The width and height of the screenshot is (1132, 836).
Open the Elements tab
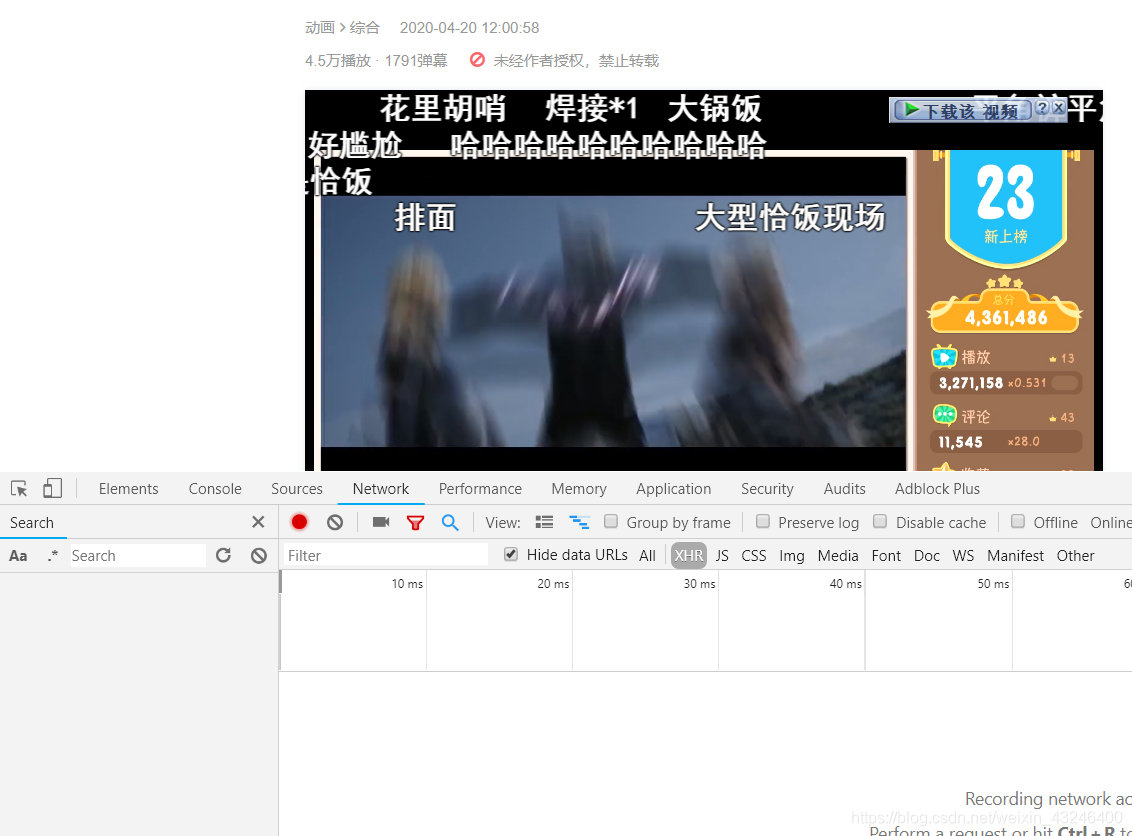point(129,489)
